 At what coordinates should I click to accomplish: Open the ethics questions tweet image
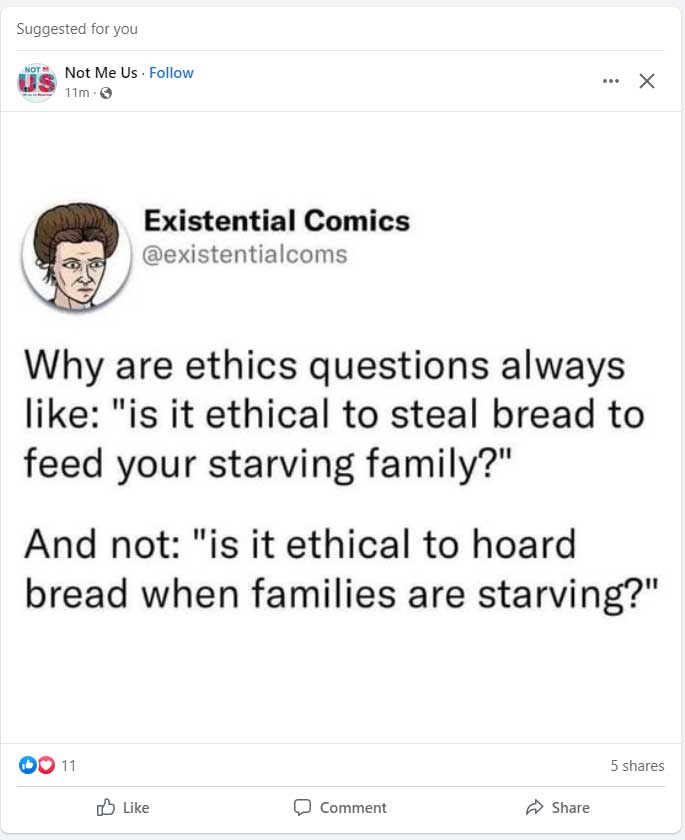(341, 427)
